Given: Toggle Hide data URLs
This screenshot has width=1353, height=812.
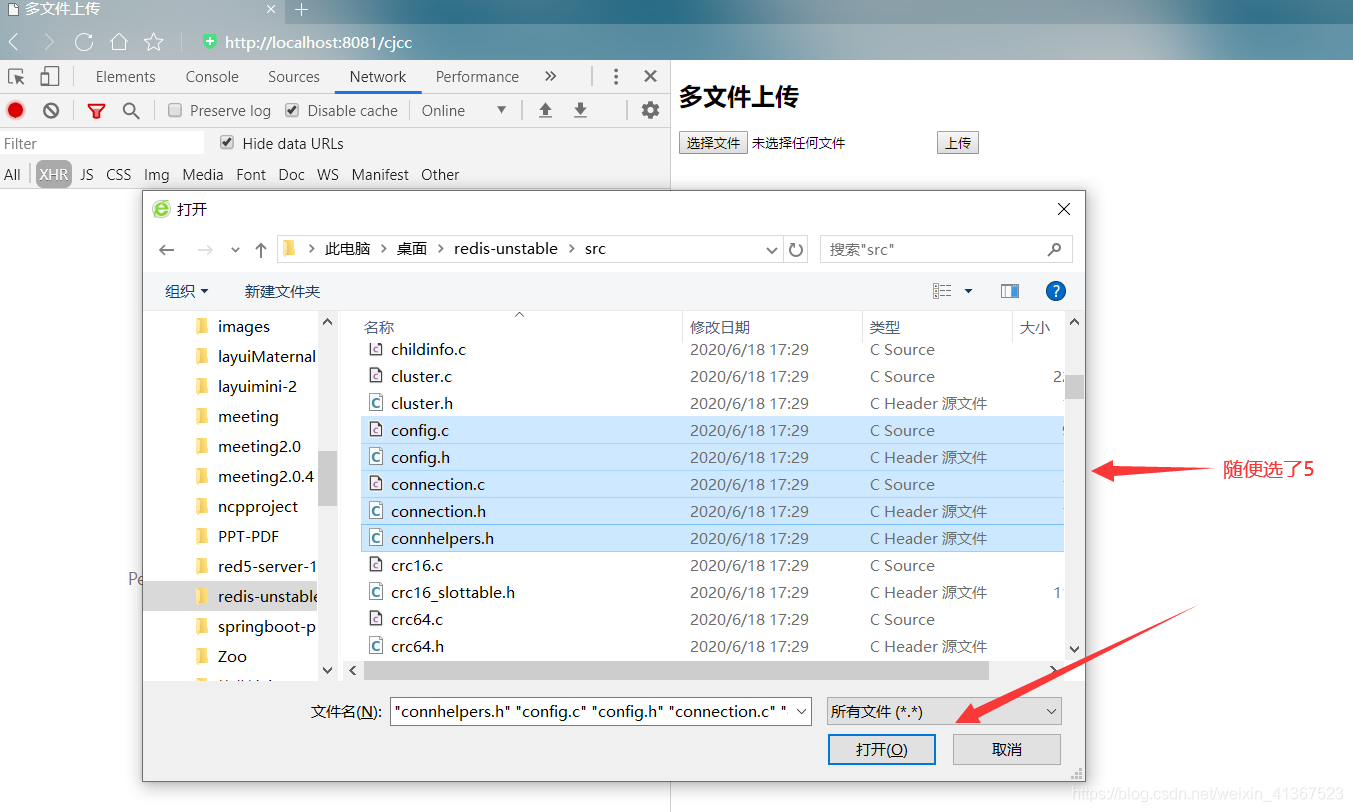Looking at the screenshot, I should [227, 143].
